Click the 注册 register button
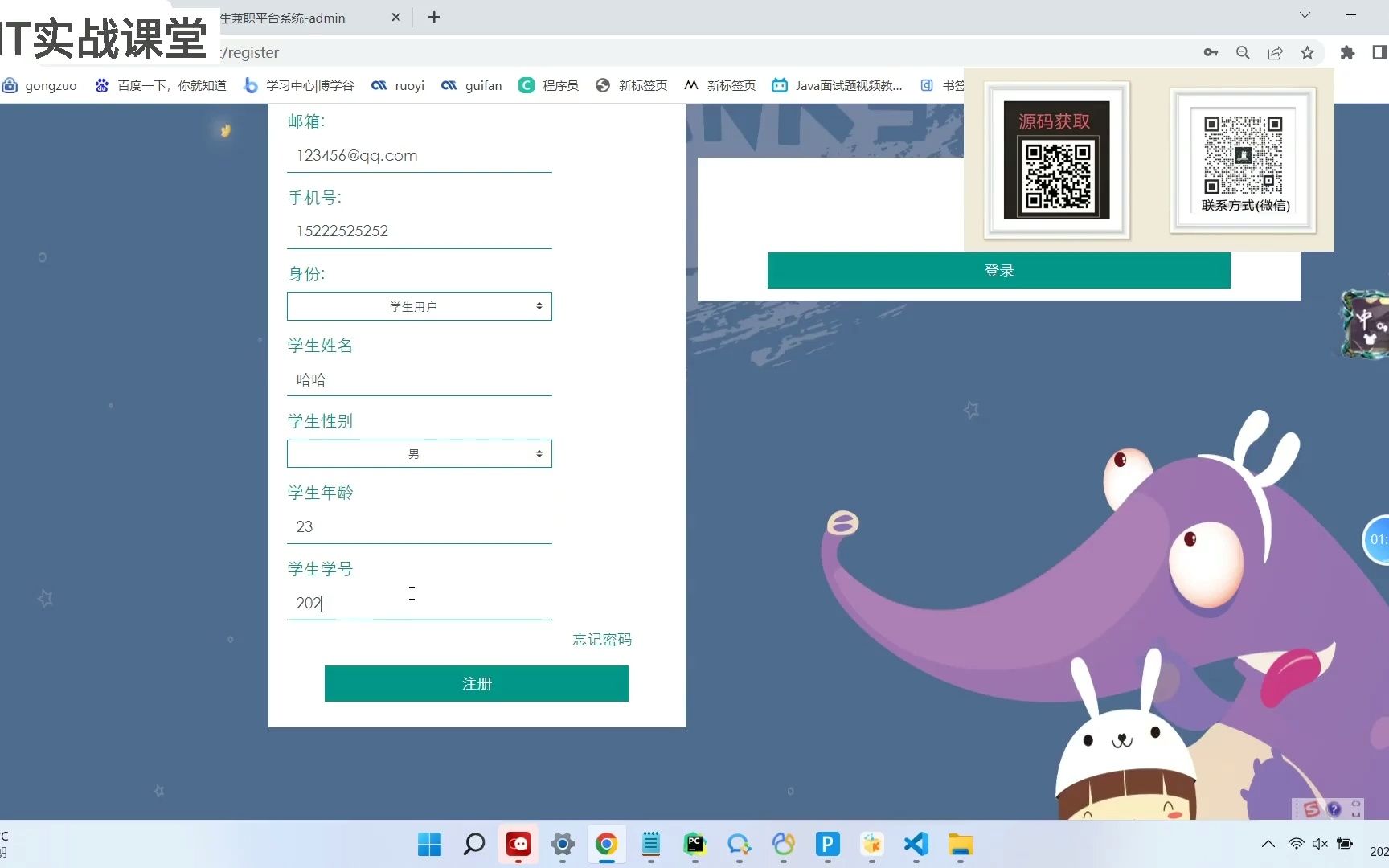This screenshot has height=868, width=1389. coord(476,683)
